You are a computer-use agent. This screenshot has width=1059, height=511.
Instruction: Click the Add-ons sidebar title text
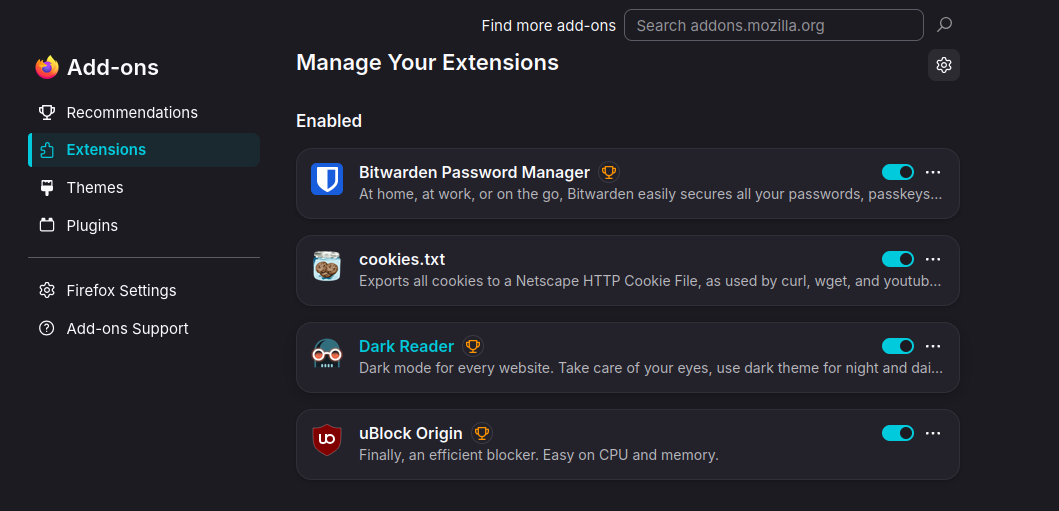tap(113, 68)
